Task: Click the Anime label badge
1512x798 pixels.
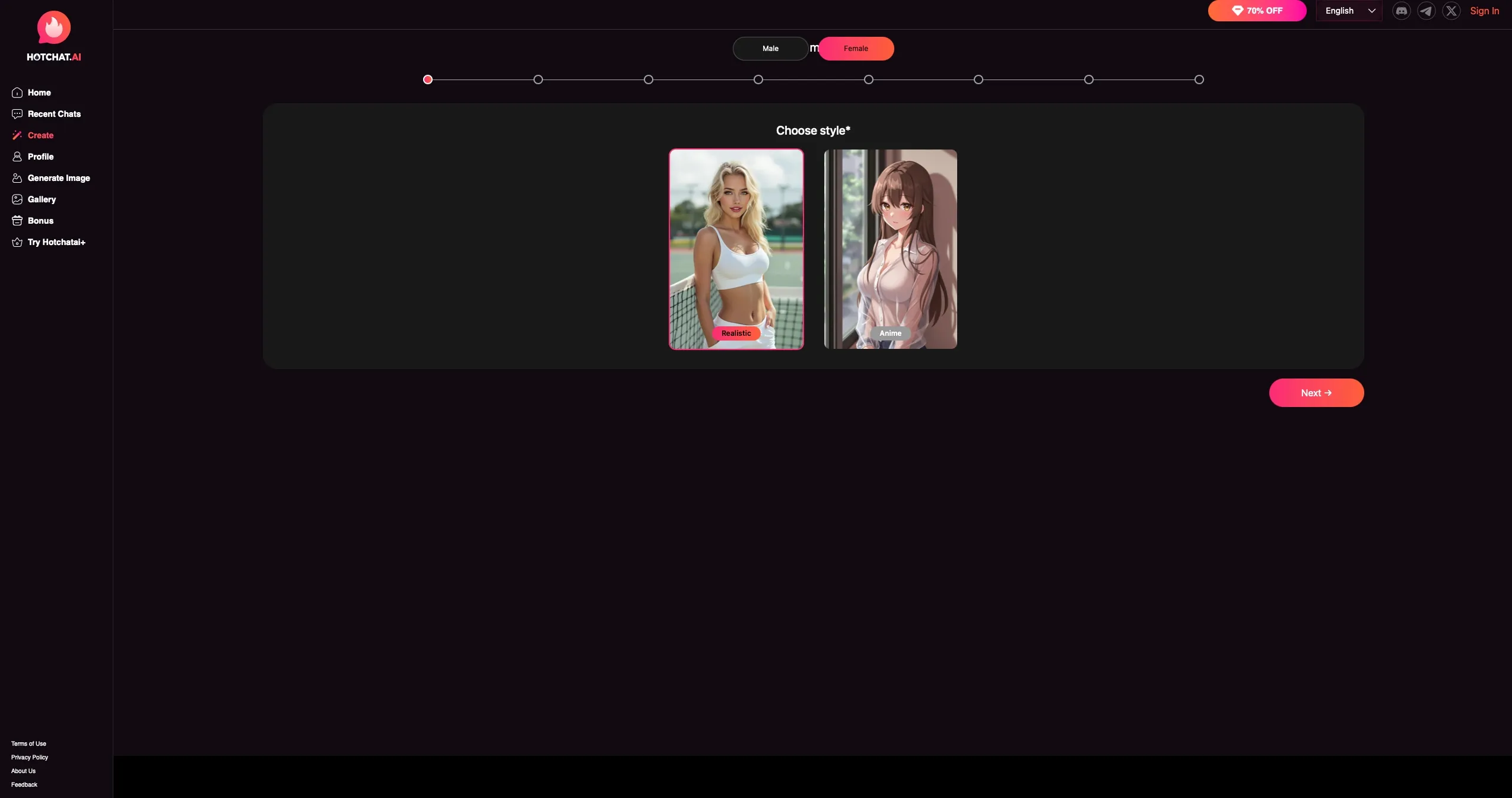Action: click(890, 333)
